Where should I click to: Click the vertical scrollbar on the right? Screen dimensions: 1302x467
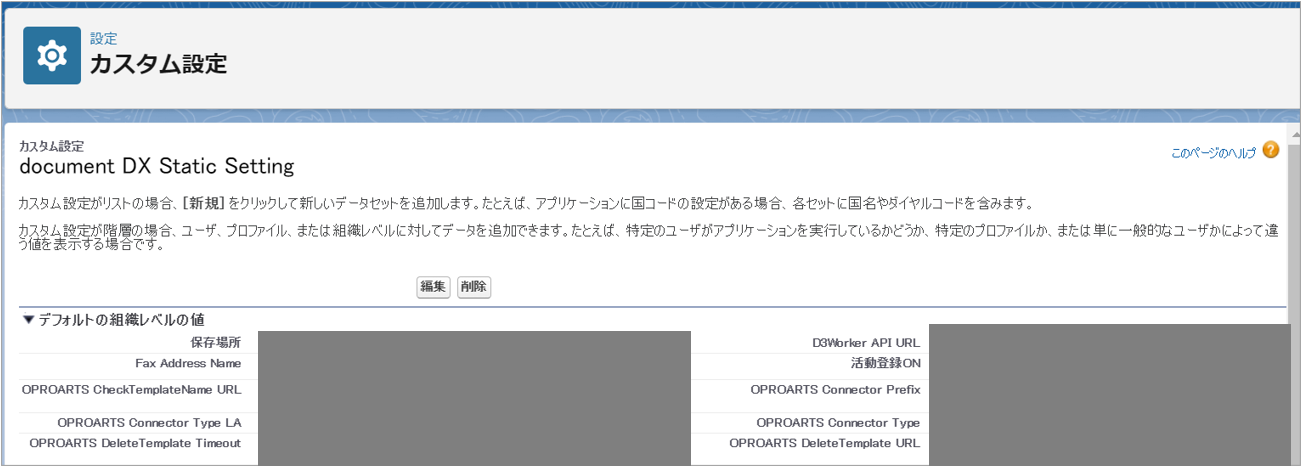[1294, 300]
